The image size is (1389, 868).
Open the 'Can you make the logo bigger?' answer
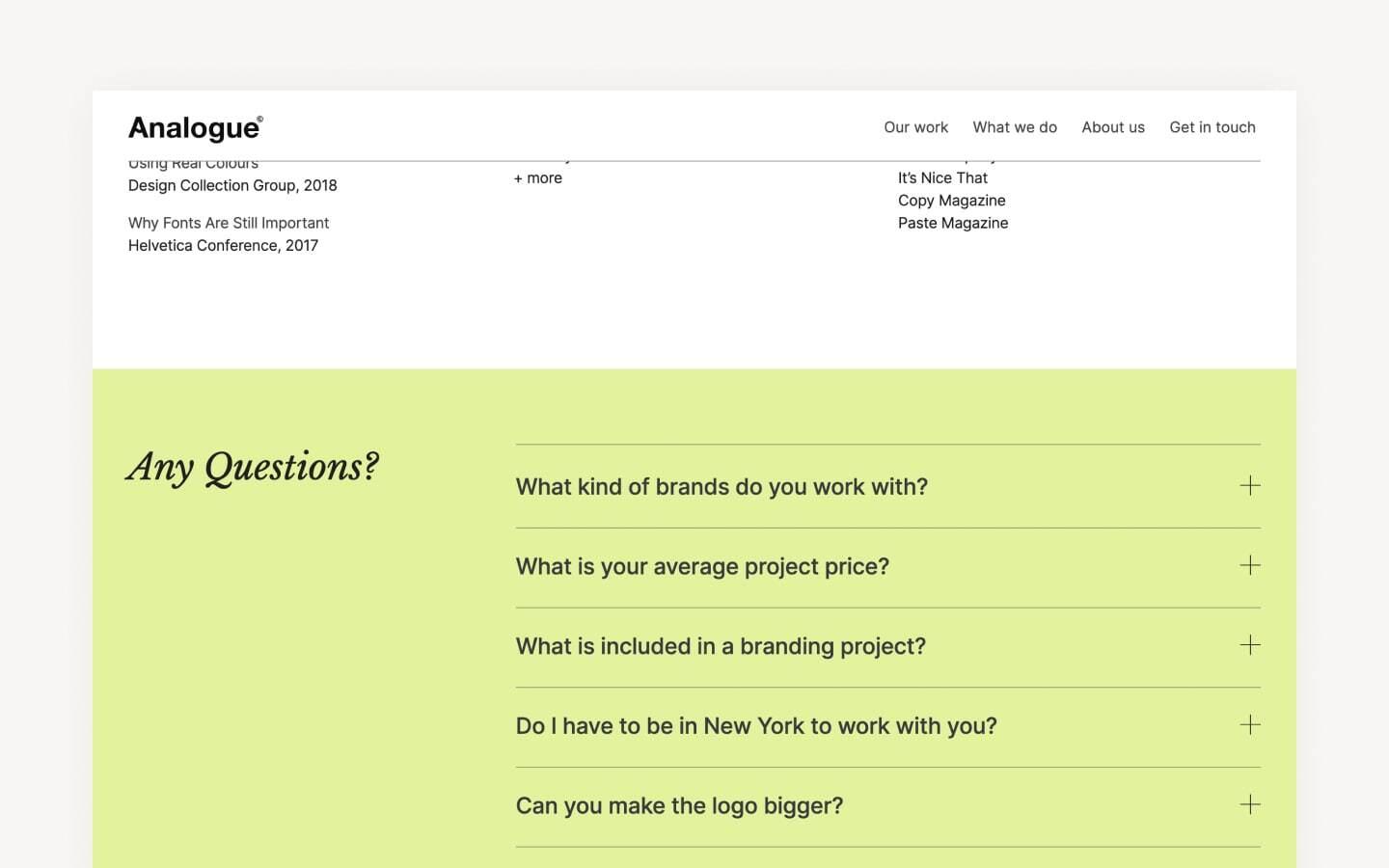click(x=679, y=805)
